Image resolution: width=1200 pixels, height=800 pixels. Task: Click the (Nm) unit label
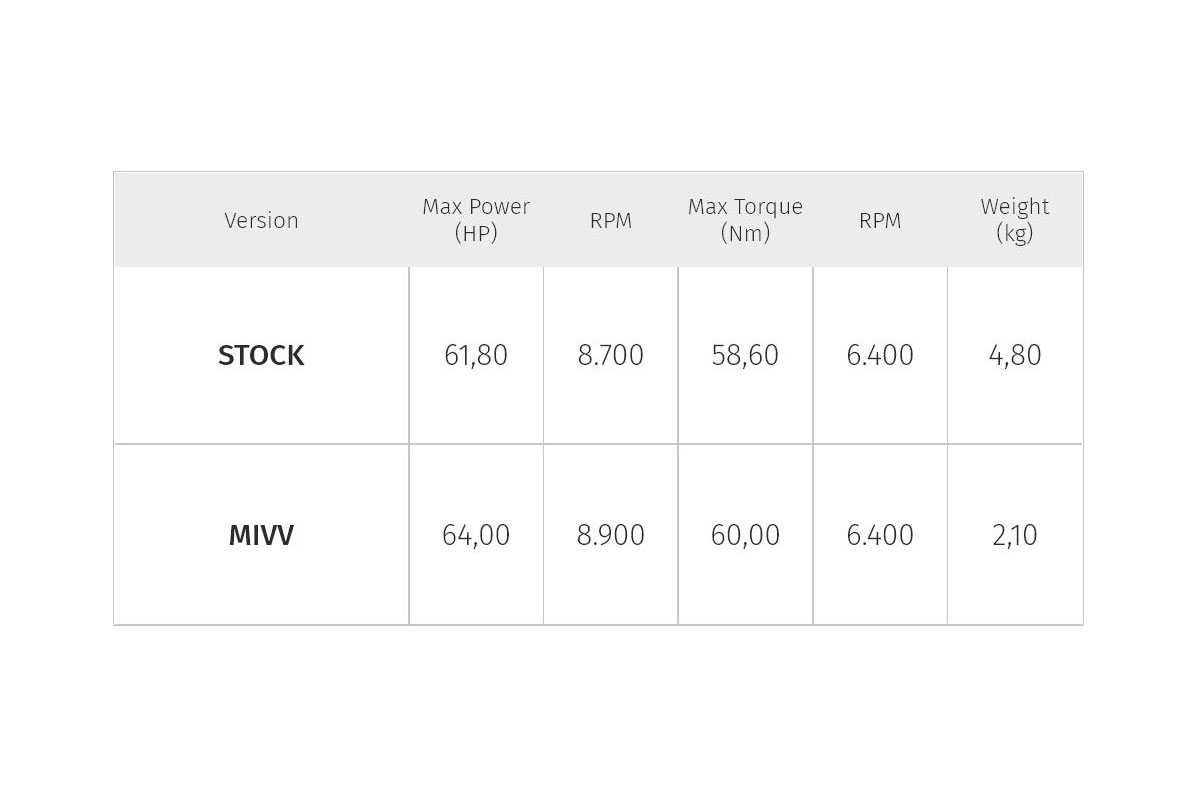pyautogui.click(x=745, y=233)
